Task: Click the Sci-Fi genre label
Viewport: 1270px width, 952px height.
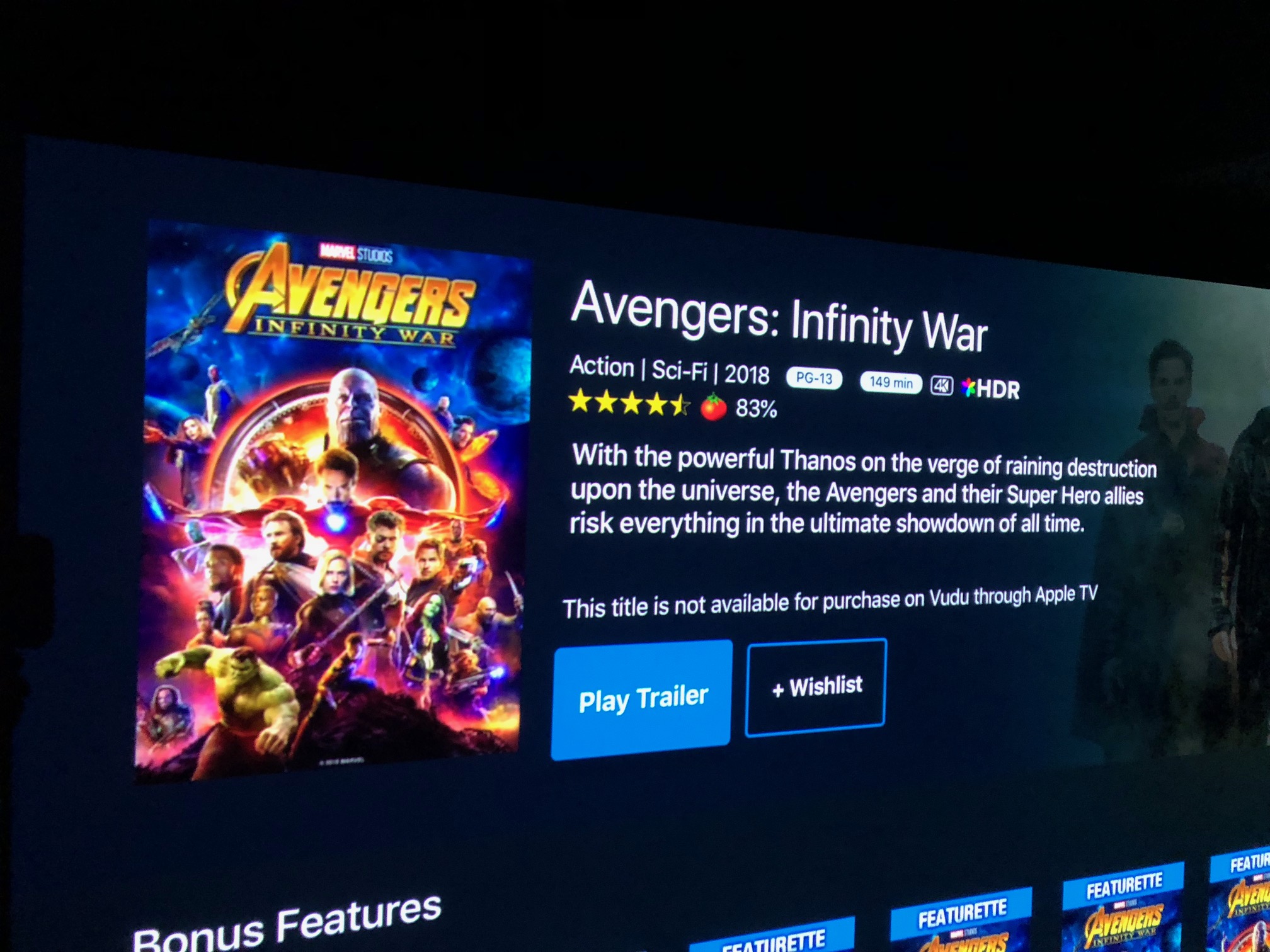Action: pos(679,370)
